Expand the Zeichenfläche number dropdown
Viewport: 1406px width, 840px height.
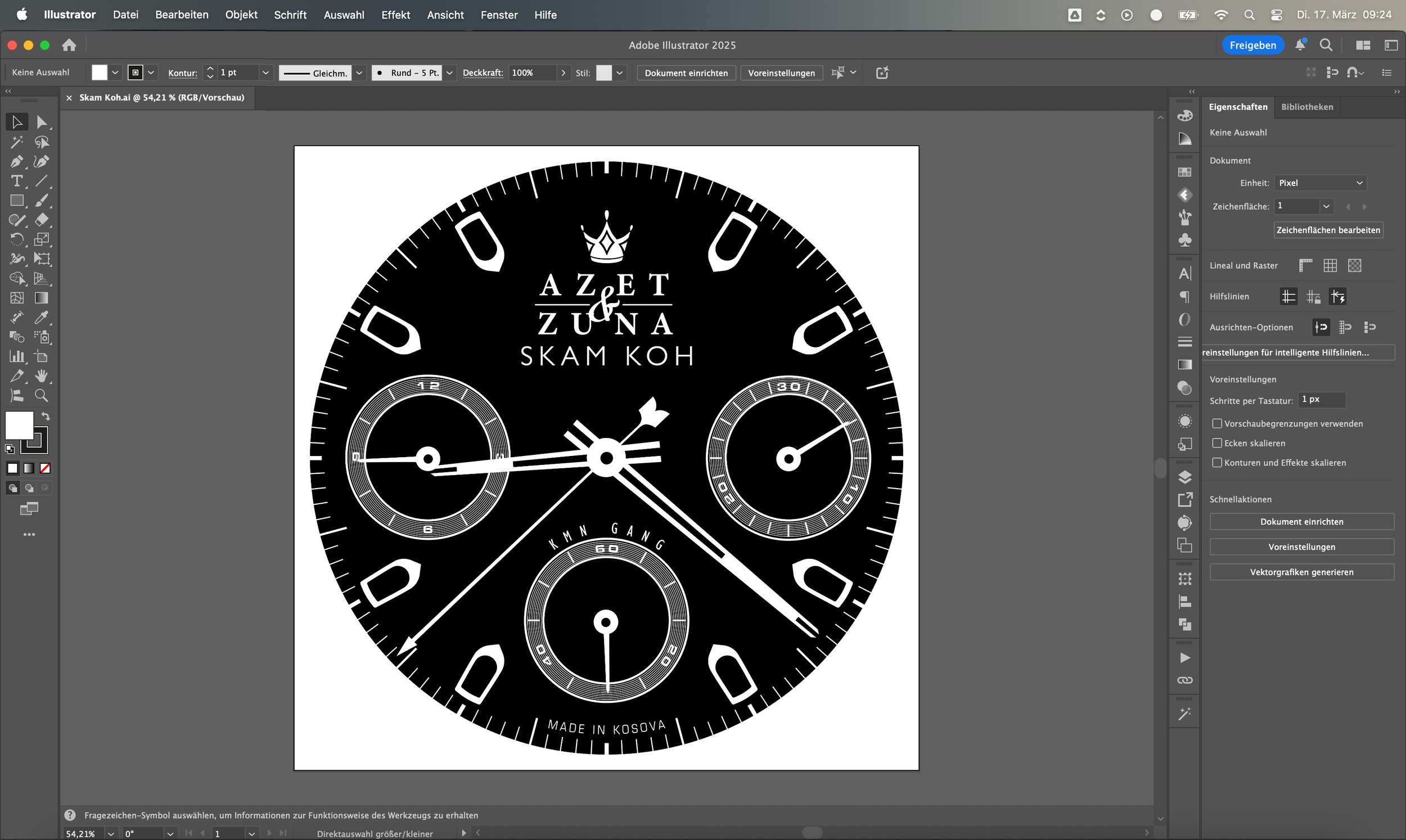click(x=1326, y=206)
